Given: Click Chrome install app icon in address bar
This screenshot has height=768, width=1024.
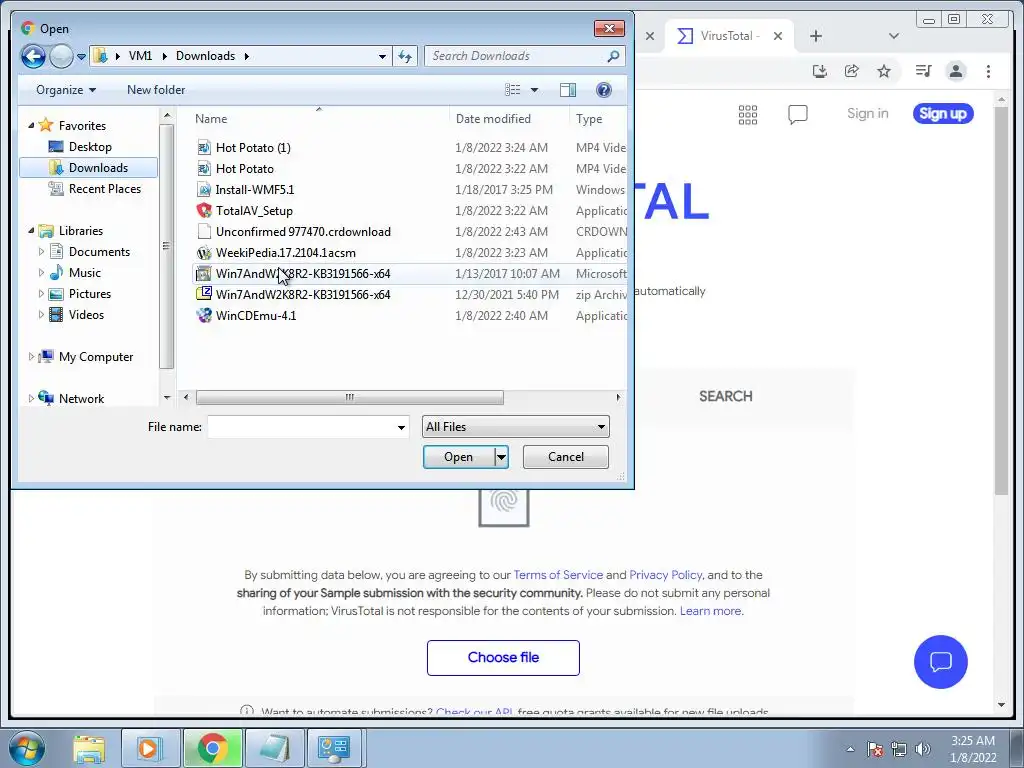Looking at the screenshot, I should point(820,71).
